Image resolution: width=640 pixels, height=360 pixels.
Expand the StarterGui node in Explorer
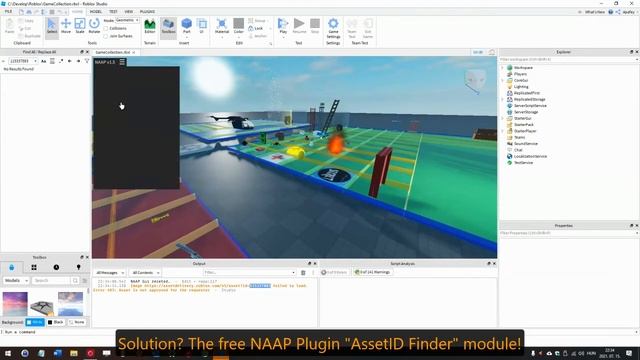503,118
